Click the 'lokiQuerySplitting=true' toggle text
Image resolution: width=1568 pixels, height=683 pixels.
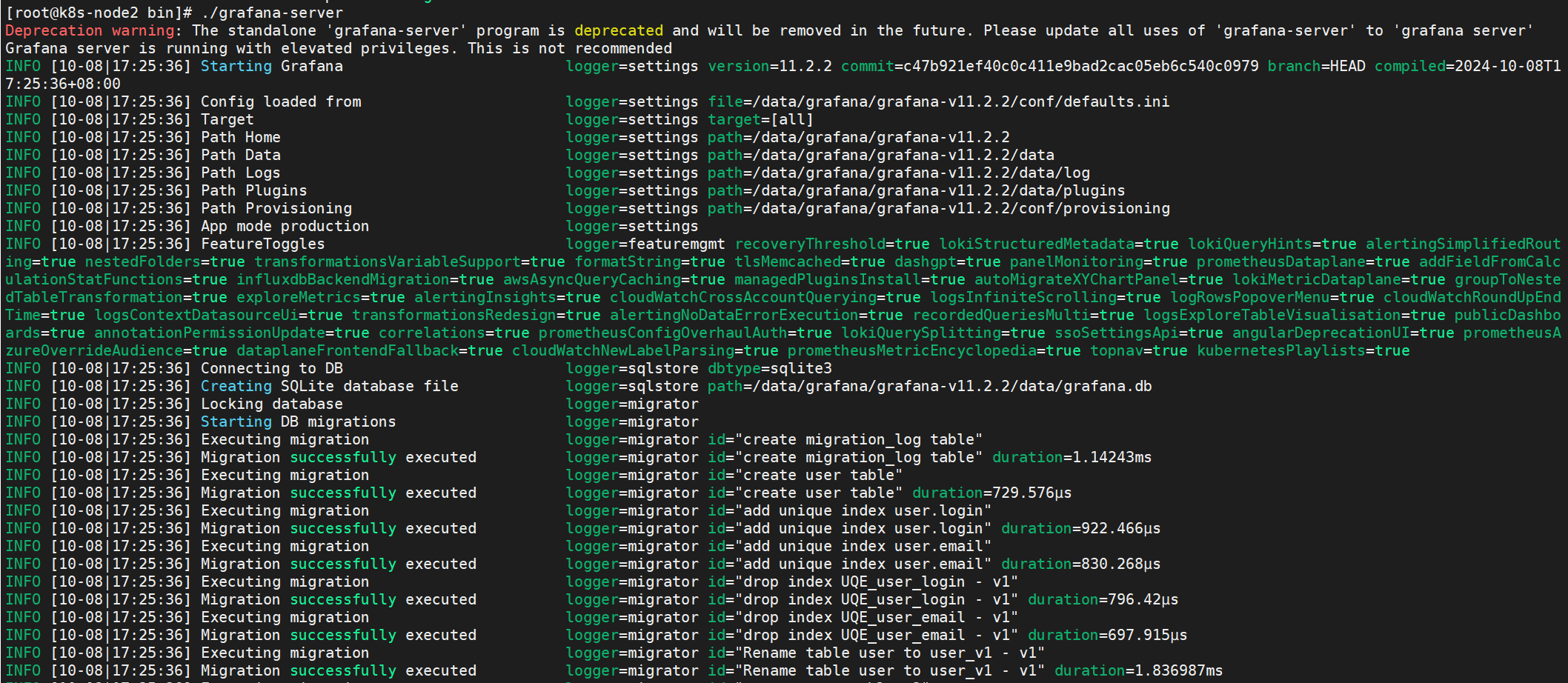(943, 333)
